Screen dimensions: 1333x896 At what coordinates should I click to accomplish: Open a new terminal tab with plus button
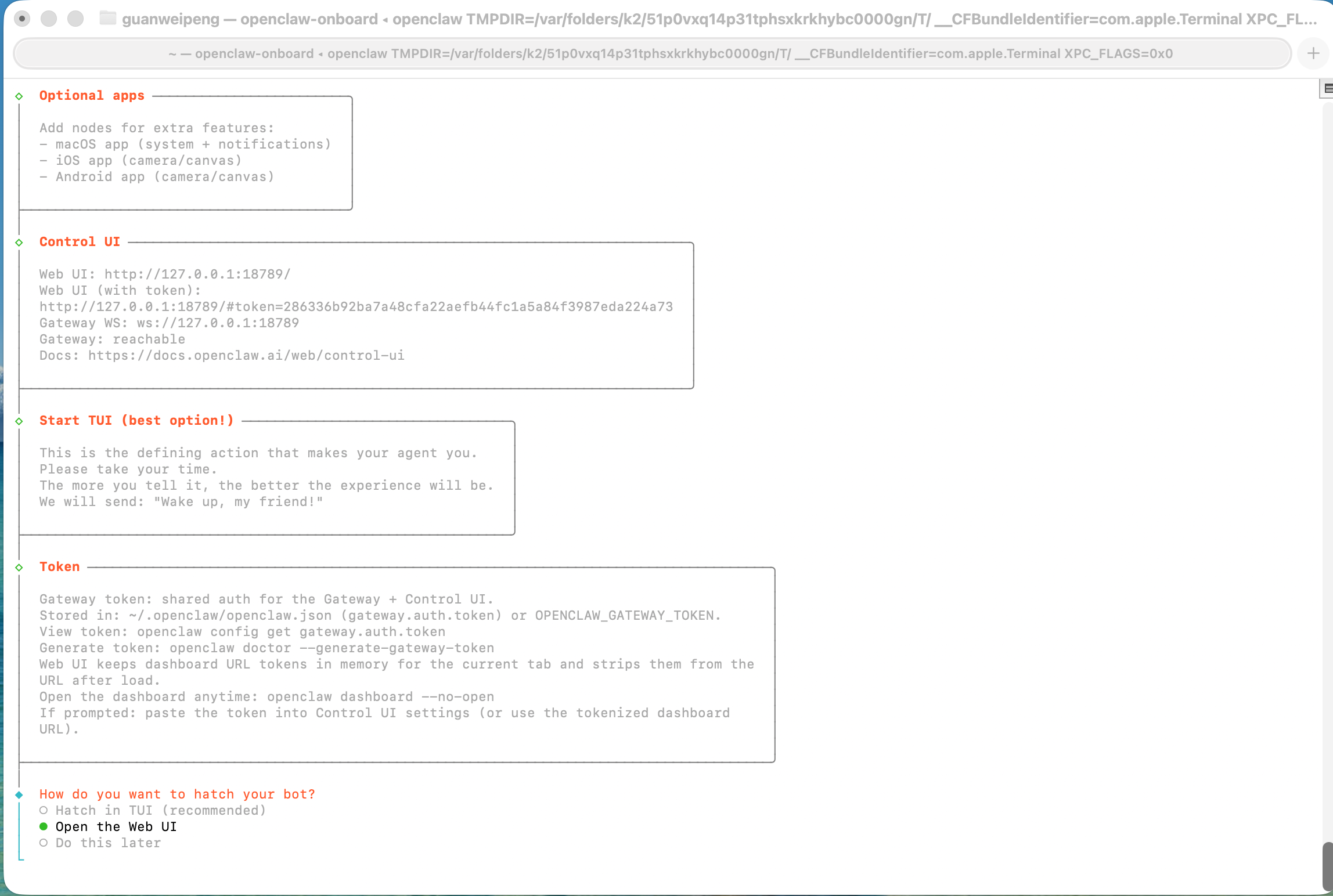pos(1313,53)
